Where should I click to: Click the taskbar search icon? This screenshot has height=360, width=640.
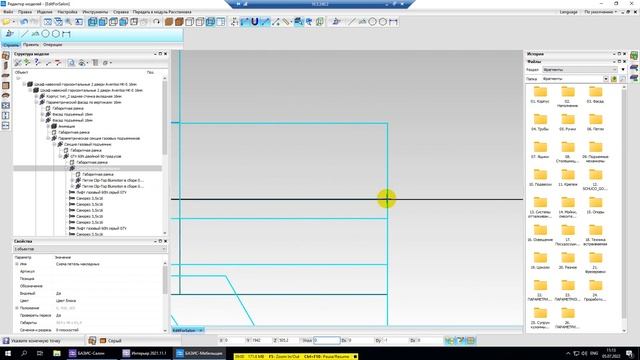24,353
